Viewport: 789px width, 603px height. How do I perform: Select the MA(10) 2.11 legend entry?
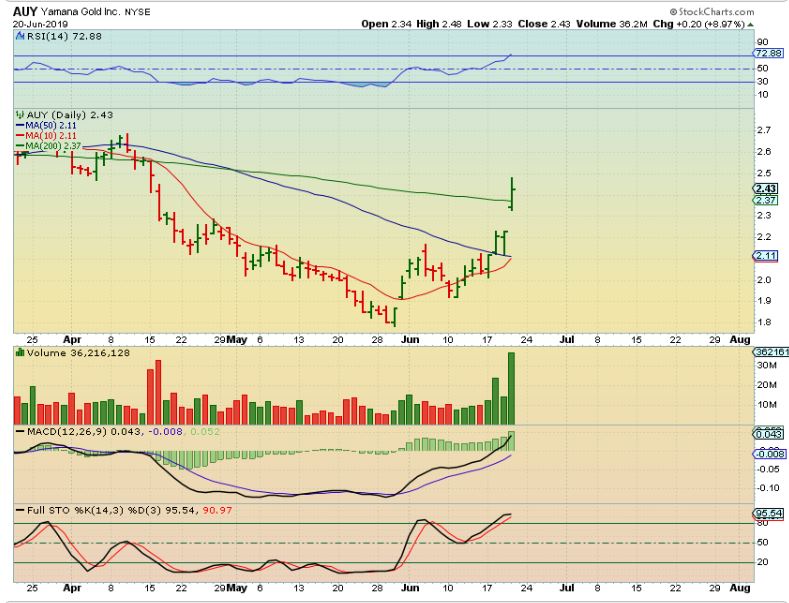[46, 135]
